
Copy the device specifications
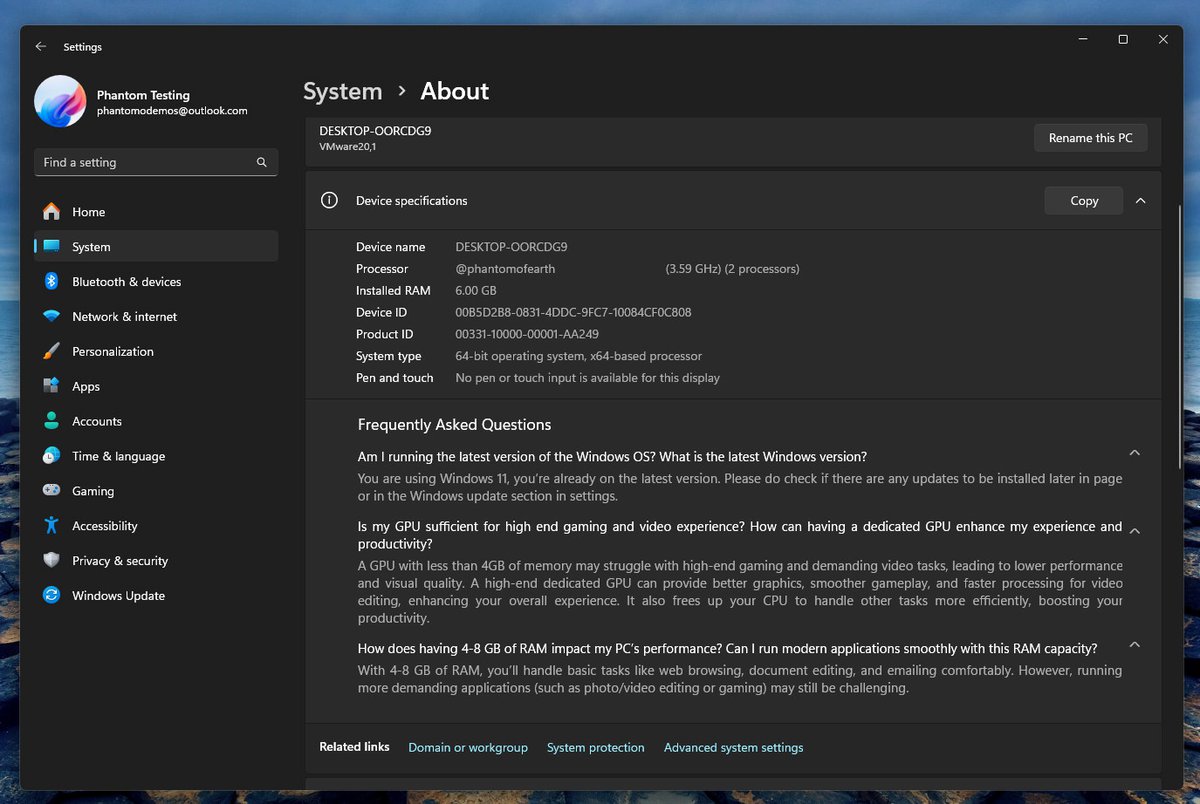[1083, 201]
